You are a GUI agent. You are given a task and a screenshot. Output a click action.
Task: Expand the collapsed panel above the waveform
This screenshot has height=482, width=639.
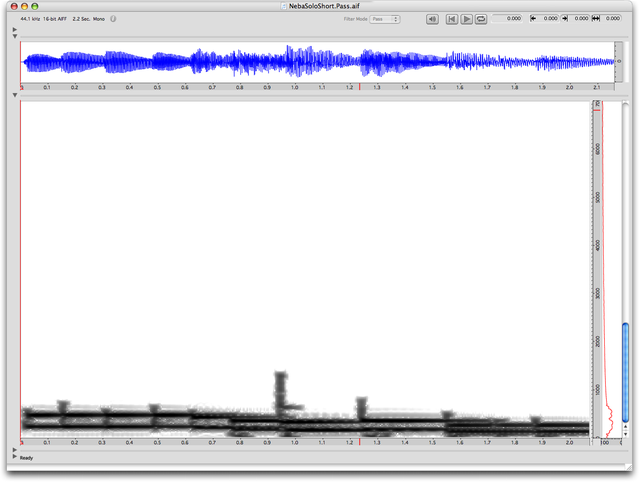14,30
